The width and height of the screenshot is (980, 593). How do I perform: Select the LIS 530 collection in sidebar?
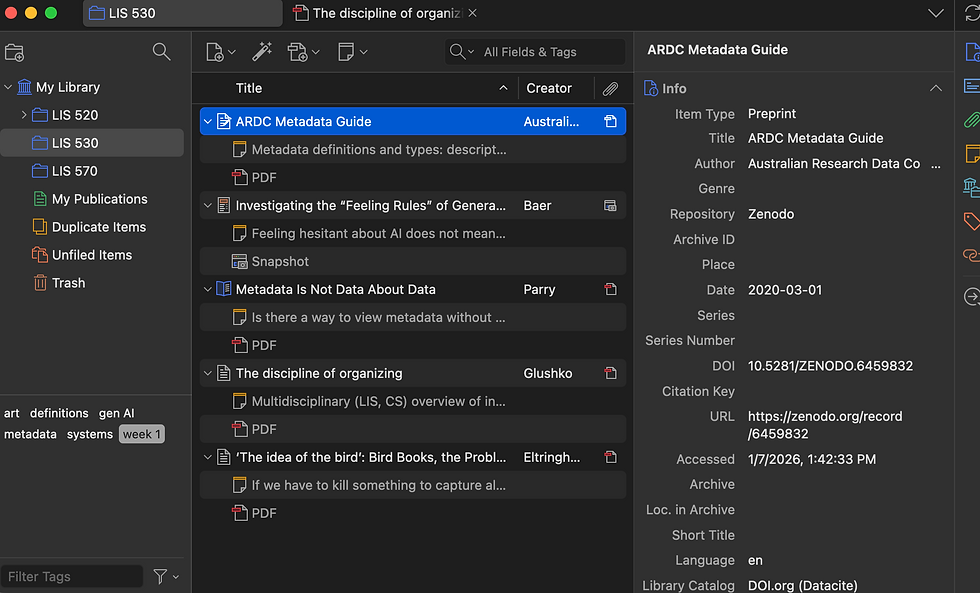tap(92, 143)
